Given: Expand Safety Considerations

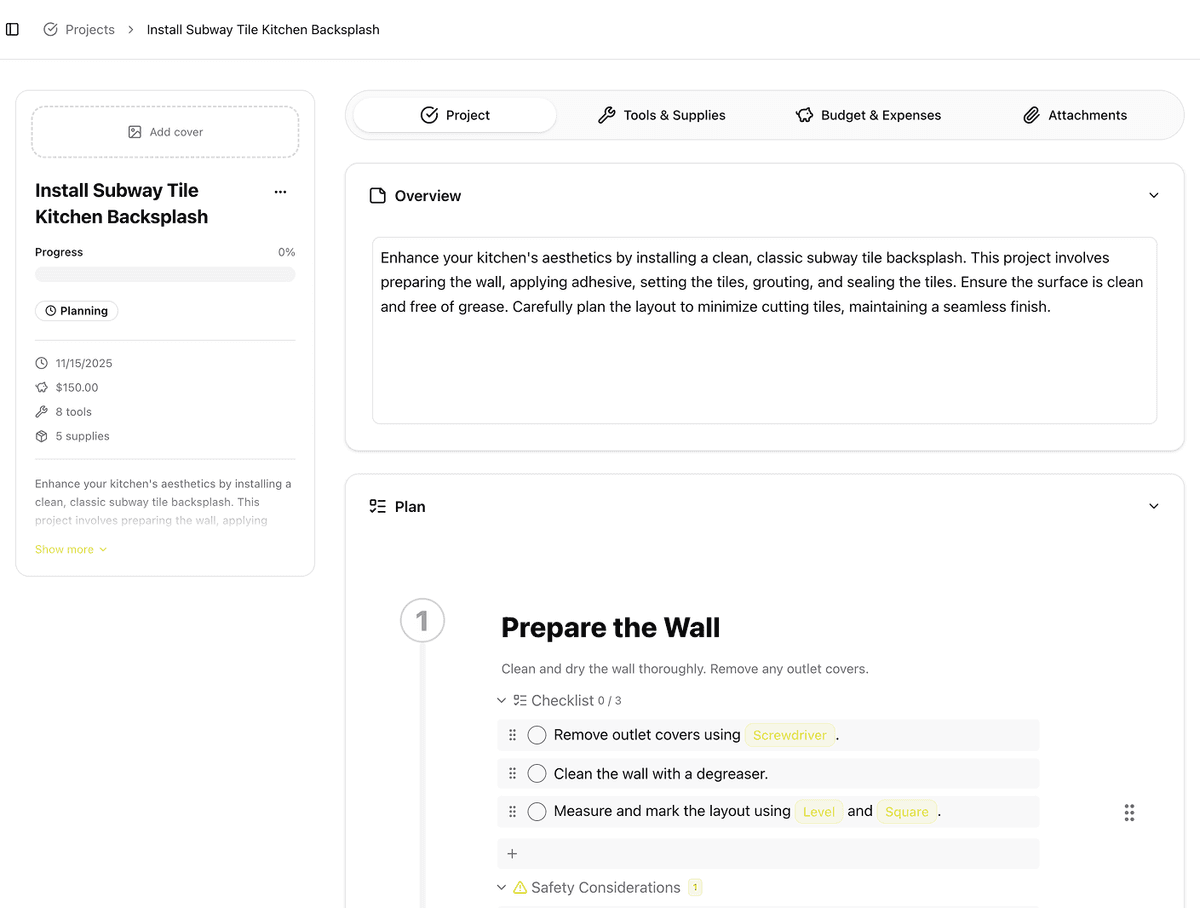Looking at the screenshot, I should point(501,887).
